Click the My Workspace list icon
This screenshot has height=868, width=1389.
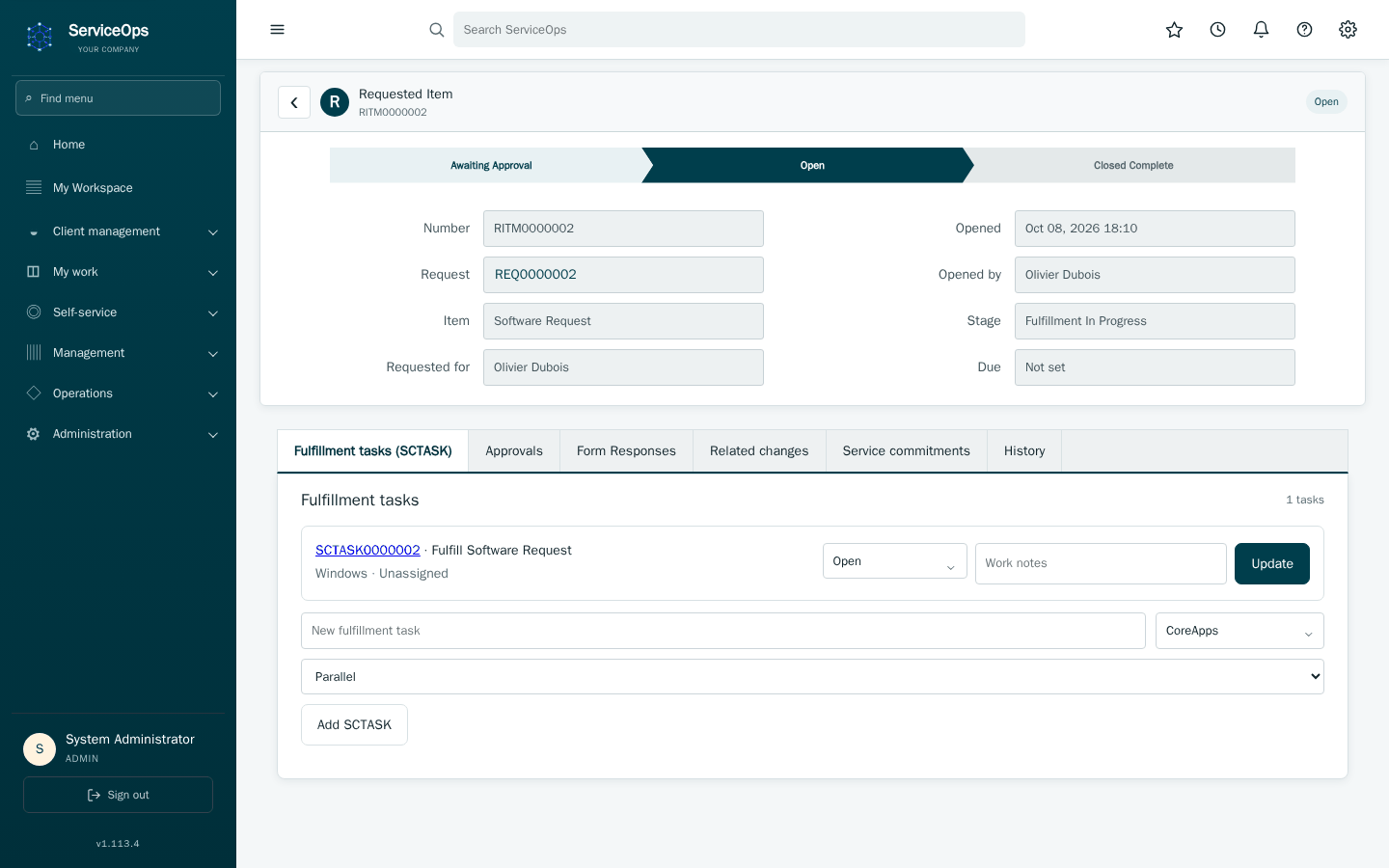[x=34, y=188]
